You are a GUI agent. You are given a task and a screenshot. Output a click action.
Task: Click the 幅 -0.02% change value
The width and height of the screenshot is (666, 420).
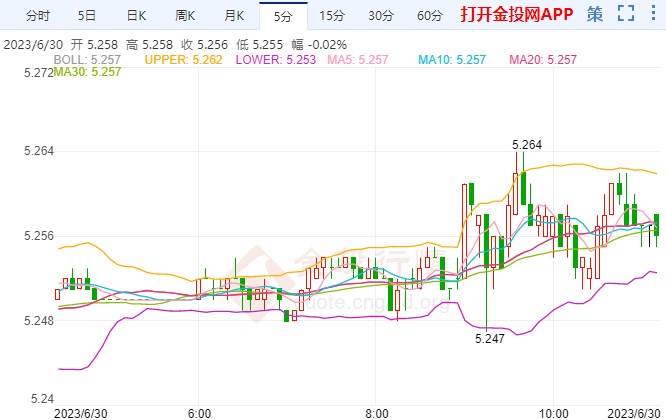pyautogui.click(x=319, y=45)
